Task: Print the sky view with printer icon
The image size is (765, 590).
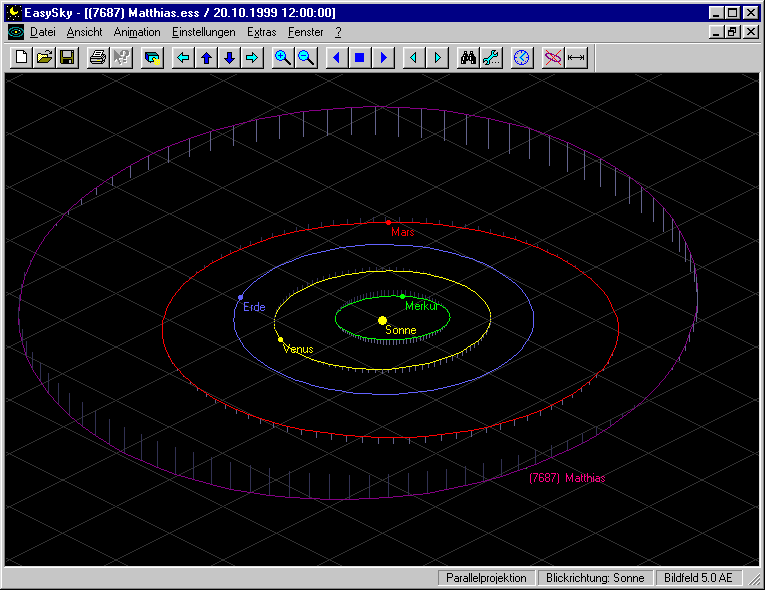Action: (97, 58)
